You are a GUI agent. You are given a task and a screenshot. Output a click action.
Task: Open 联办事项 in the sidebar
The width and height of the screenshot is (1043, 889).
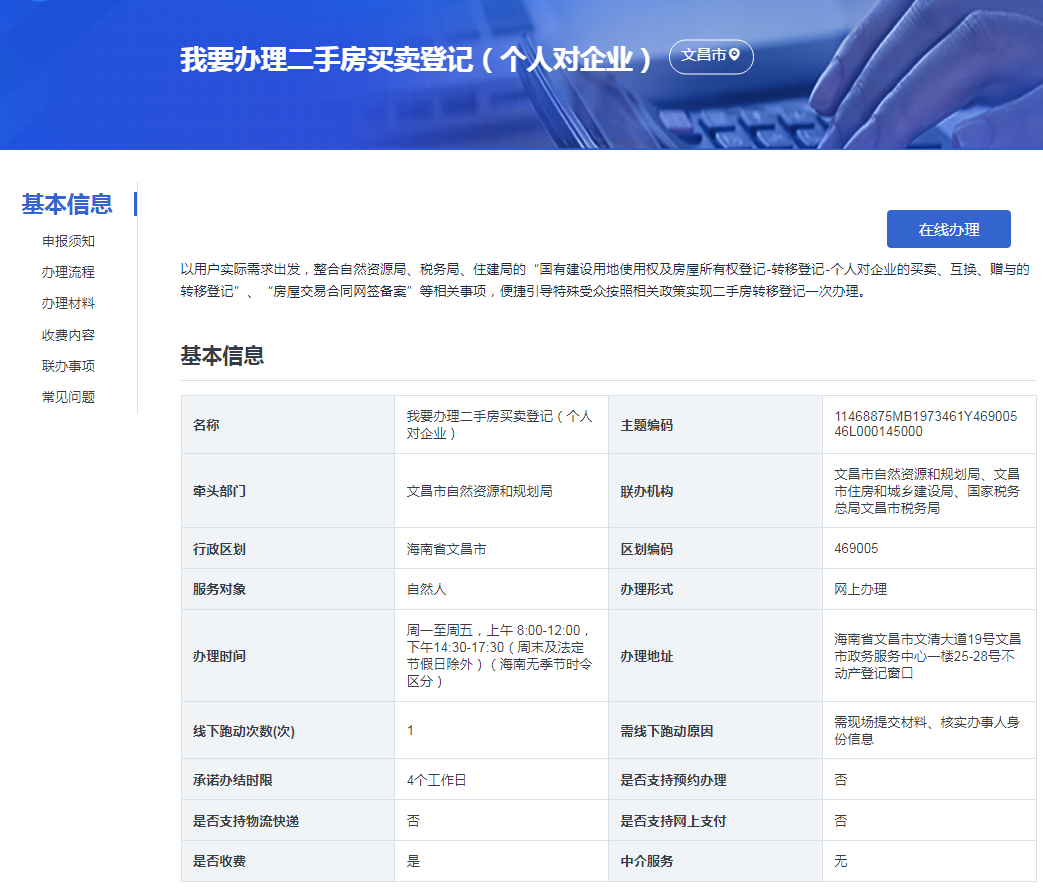[68, 365]
